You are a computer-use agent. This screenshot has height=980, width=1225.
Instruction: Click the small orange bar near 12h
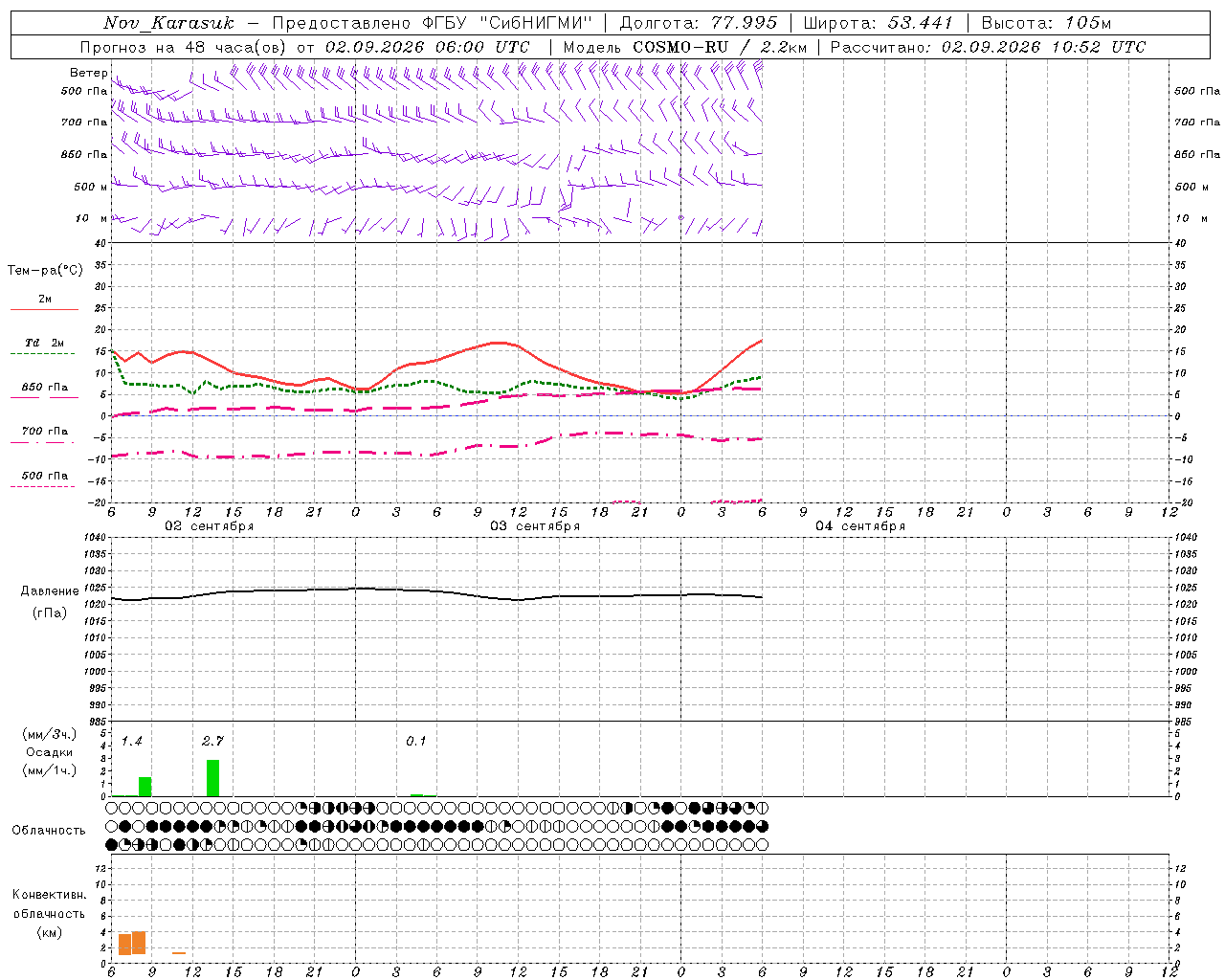(x=179, y=952)
